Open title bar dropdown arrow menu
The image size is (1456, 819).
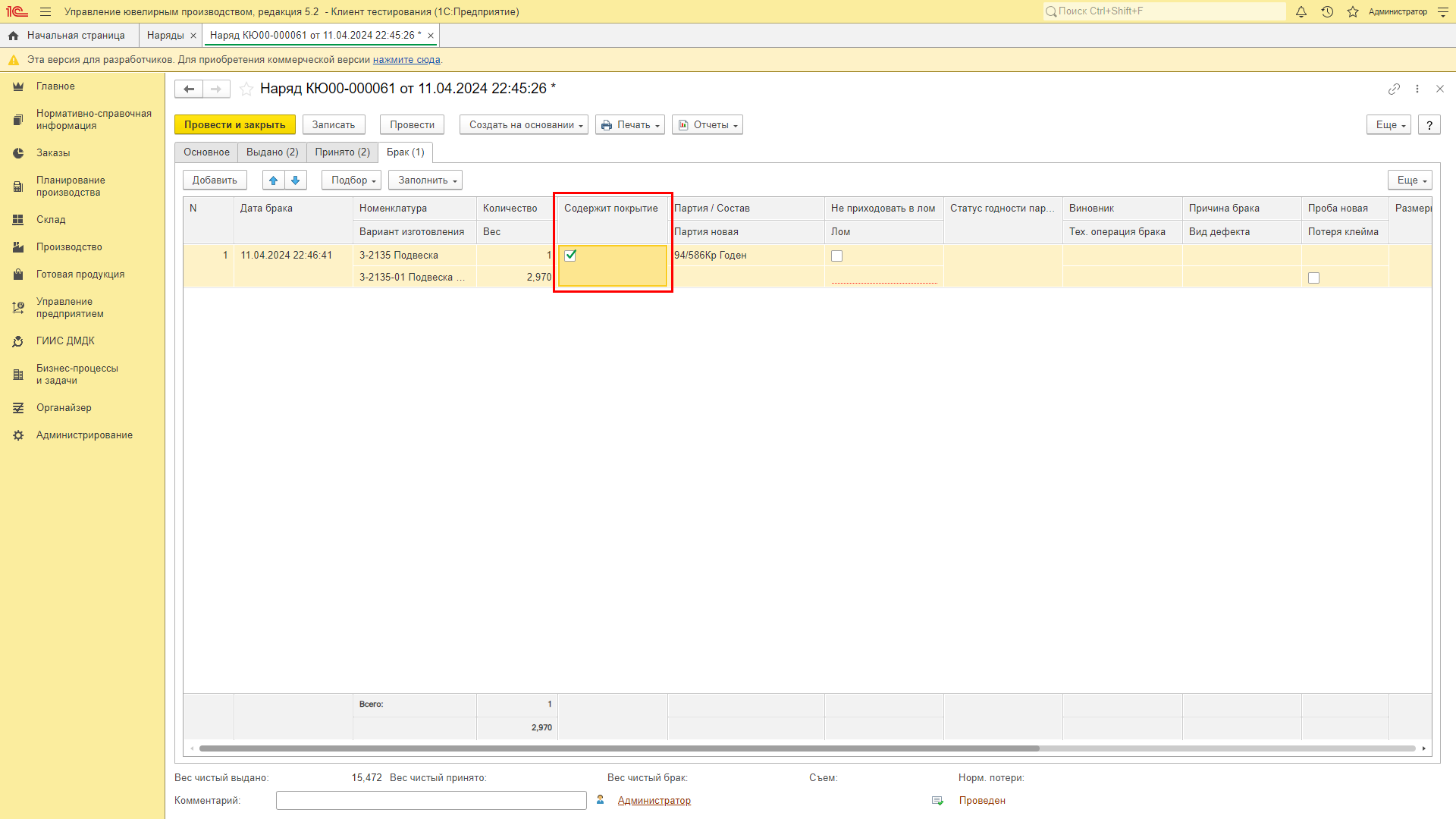coord(1443,11)
